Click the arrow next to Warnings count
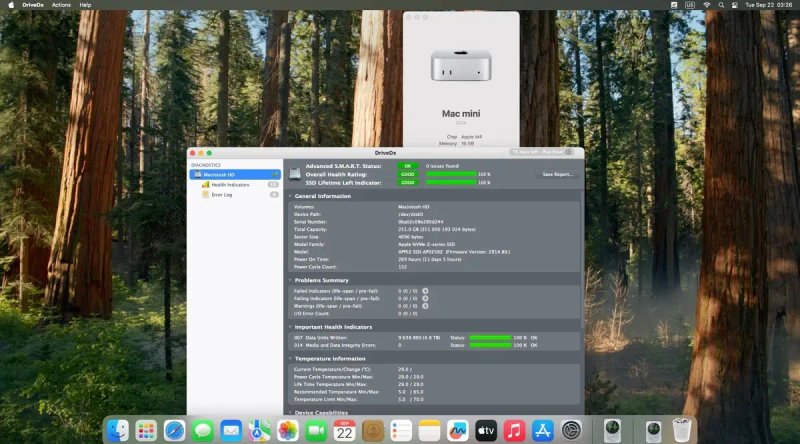This screenshot has height=444, width=800. coord(425,306)
